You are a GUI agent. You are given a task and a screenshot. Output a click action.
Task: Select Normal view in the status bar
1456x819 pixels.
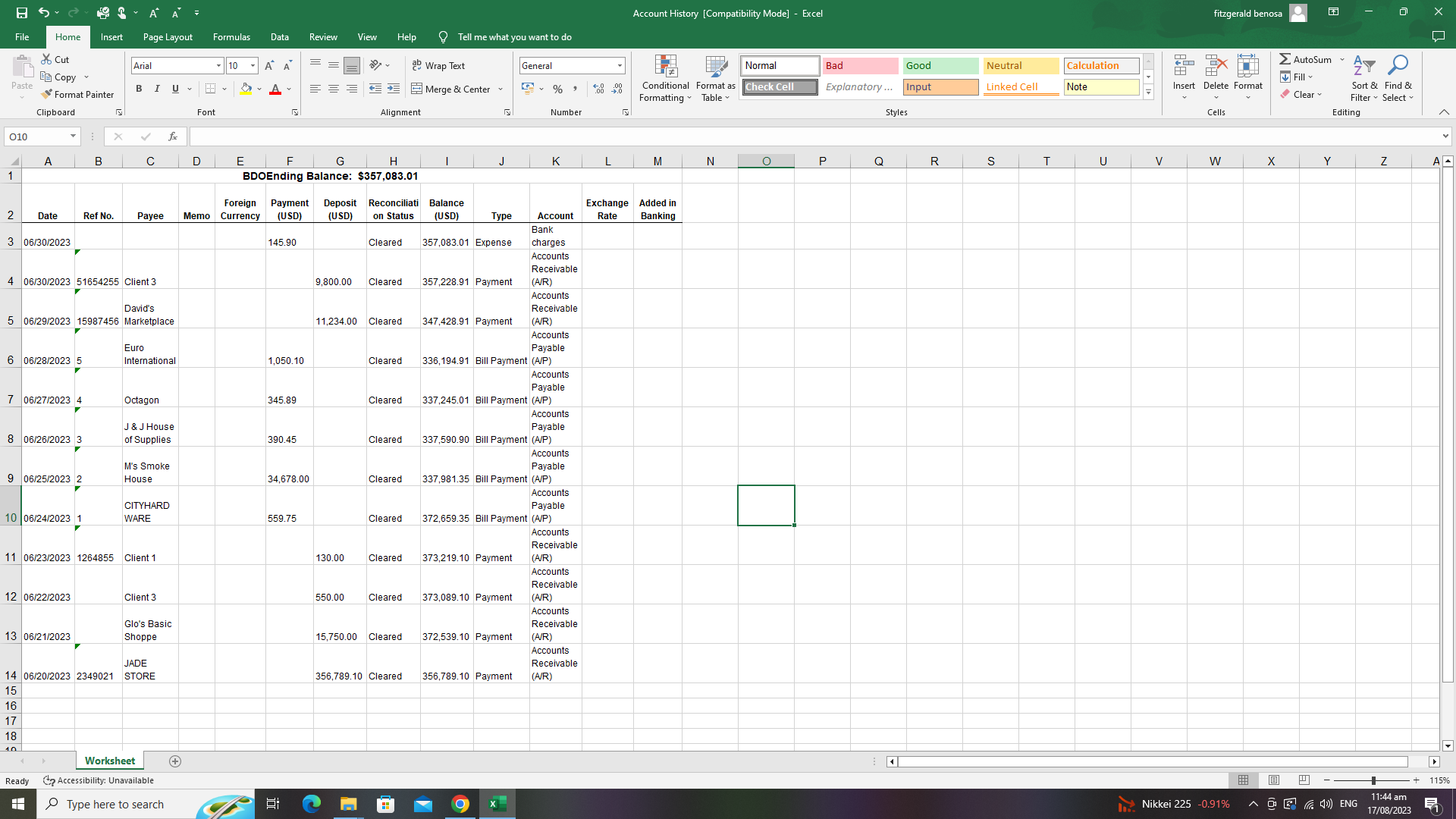coord(1244,780)
